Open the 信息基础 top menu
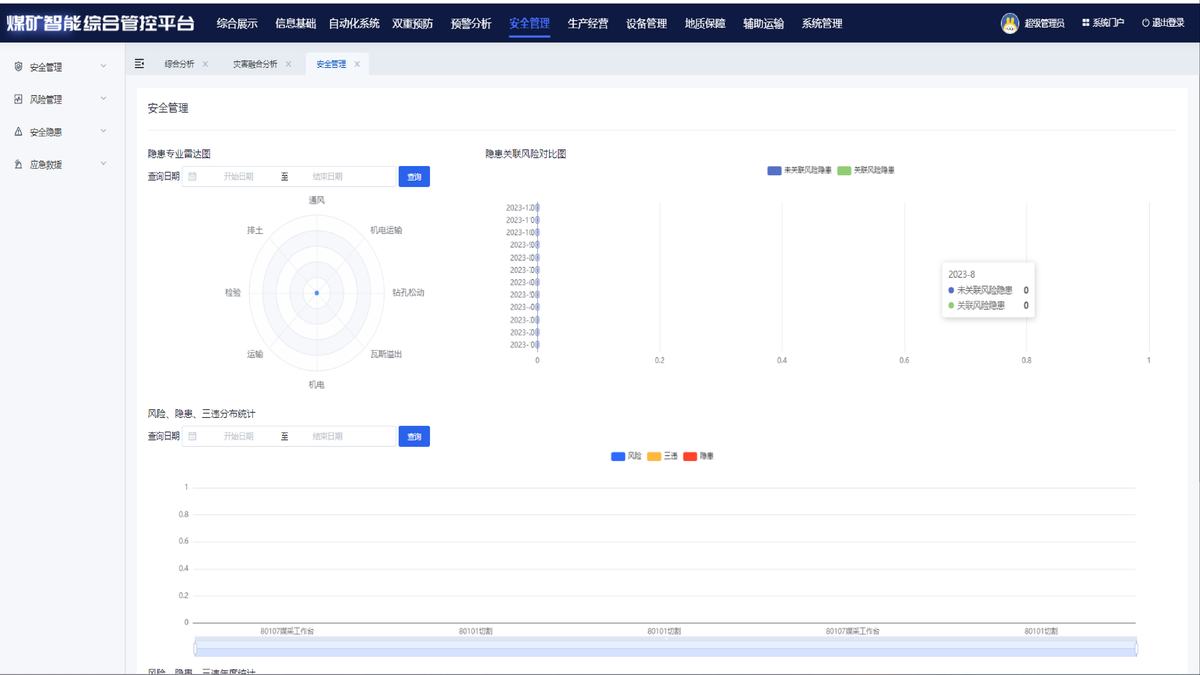The height and width of the screenshot is (675, 1200). click(295, 23)
